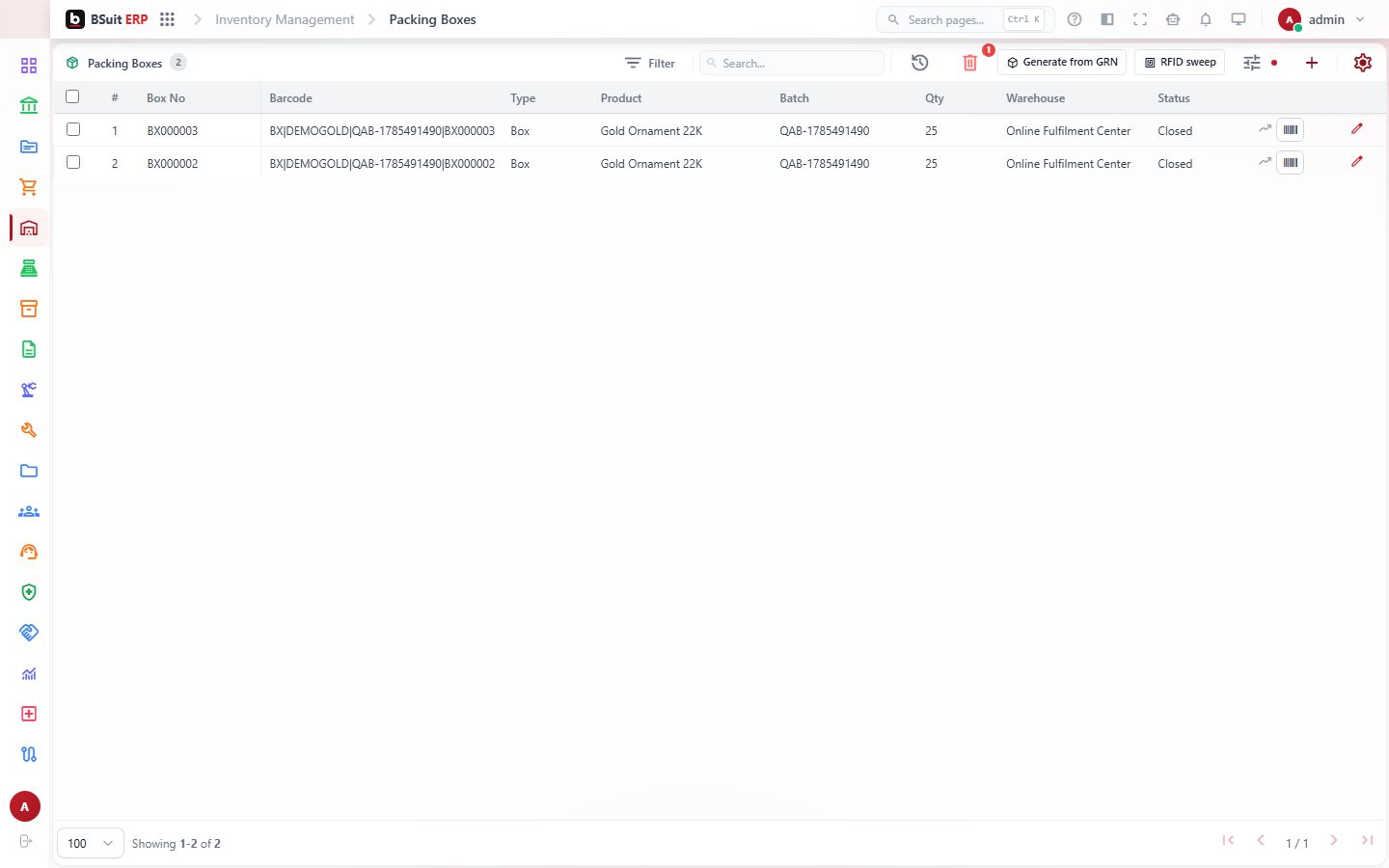Open the orange wrench maintenance module
Viewport: 1389px width, 868px height.
(29, 430)
